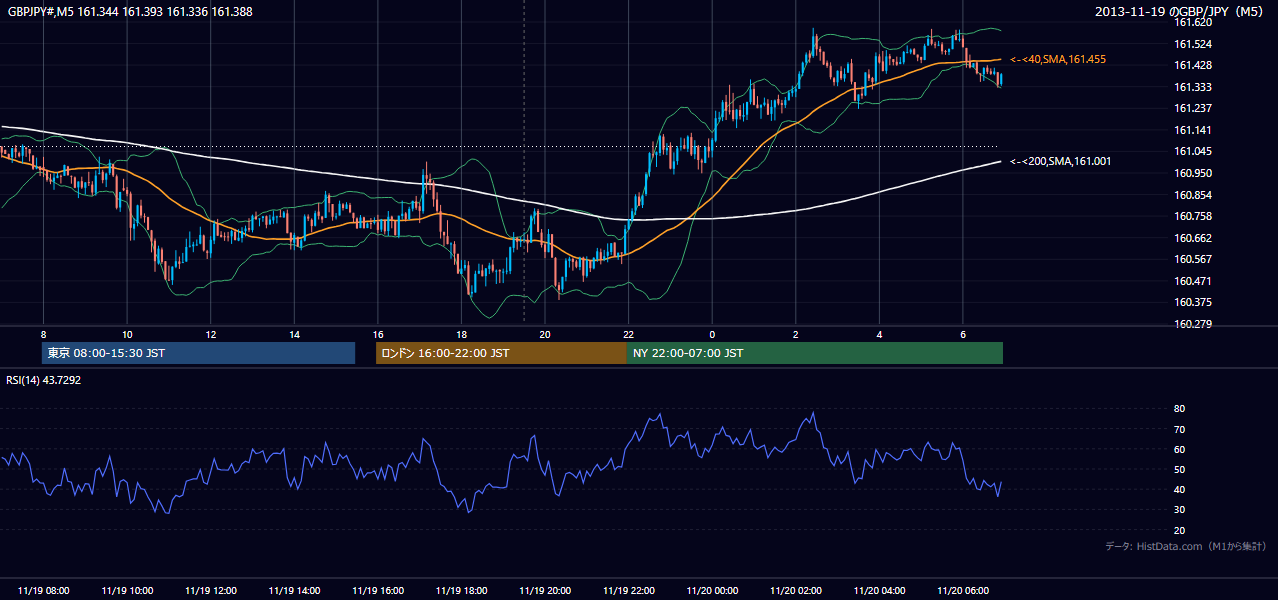The width and height of the screenshot is (1278, 600).
Task: Click price axis value 160.950
Action: point(1192,173)
